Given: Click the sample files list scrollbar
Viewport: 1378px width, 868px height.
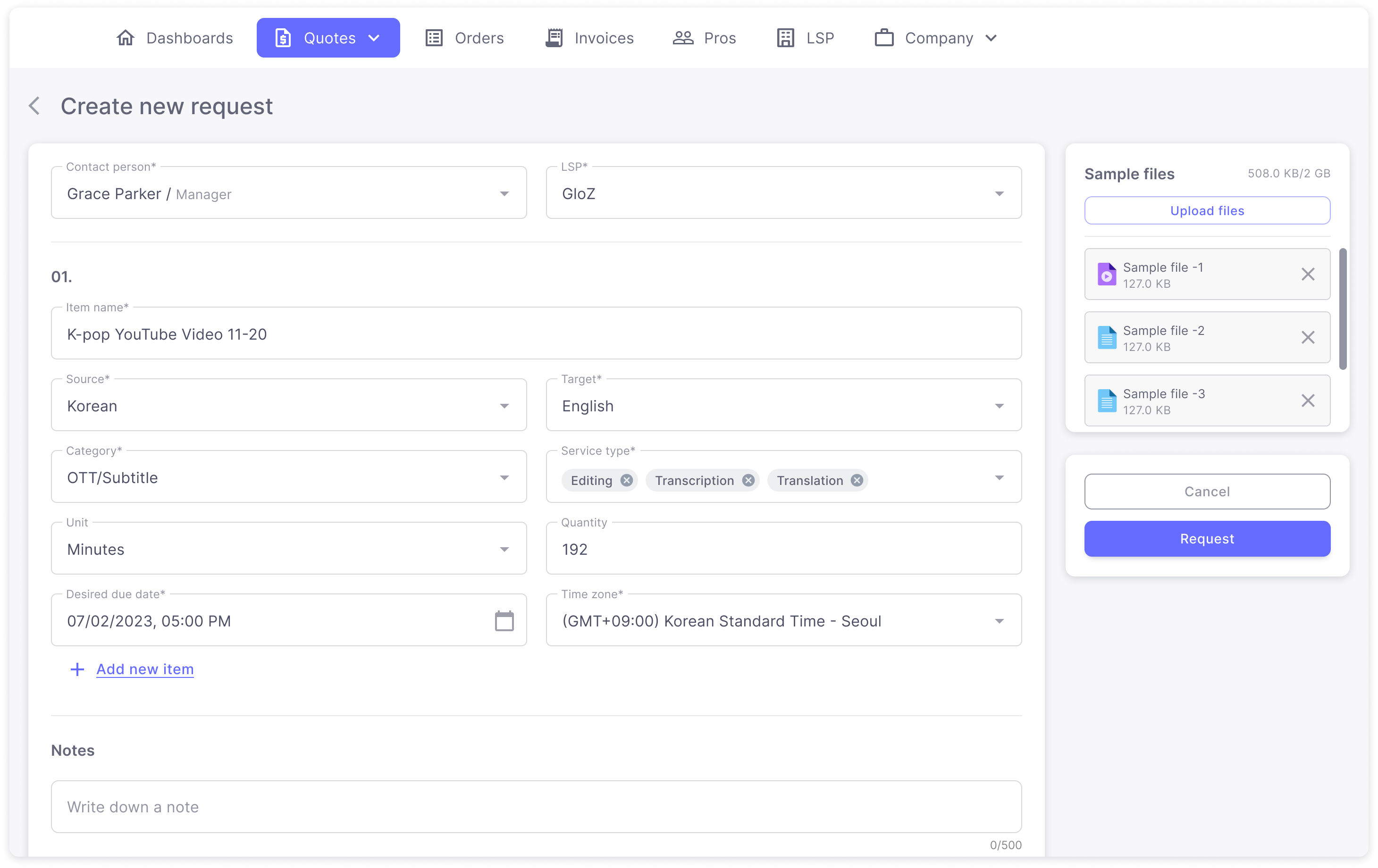Looking at the screenshot, I should [1343, 309].
